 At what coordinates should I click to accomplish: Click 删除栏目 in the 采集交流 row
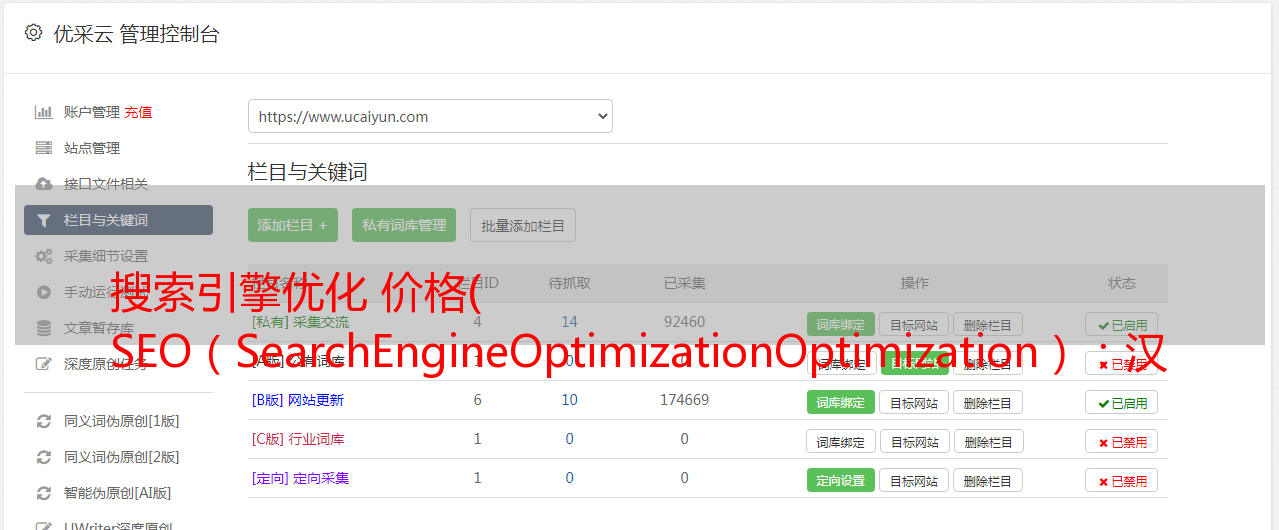pos(988,324)
